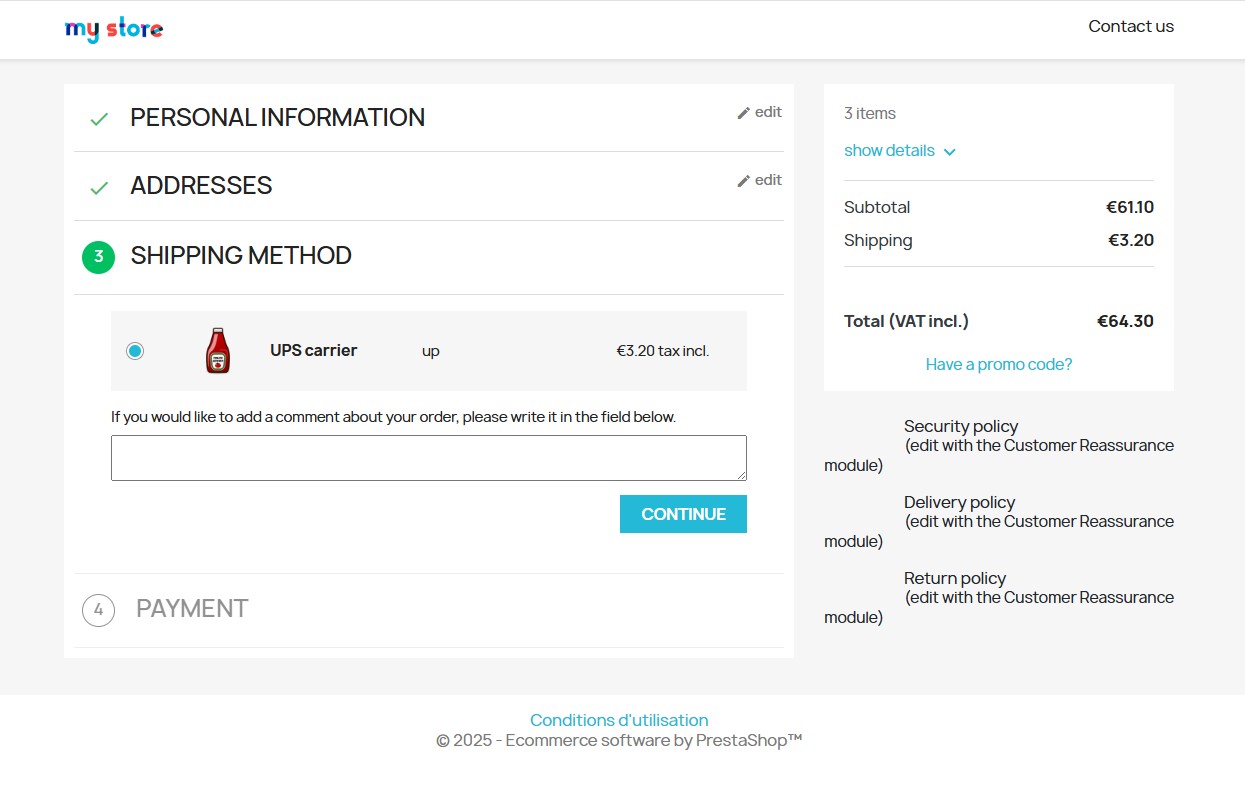This screenshot has height=795, width=1245.
Task: Open the Contact us link
Action: pos(1131,27)
